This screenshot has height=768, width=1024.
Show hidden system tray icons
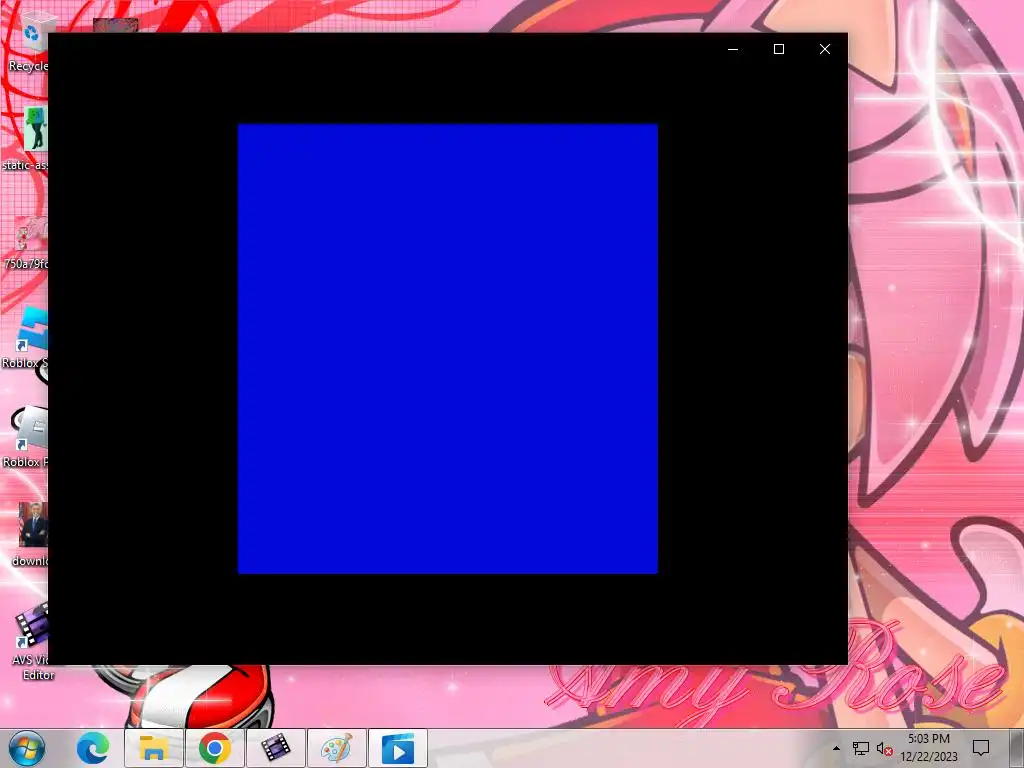click(x=837, y=748)
